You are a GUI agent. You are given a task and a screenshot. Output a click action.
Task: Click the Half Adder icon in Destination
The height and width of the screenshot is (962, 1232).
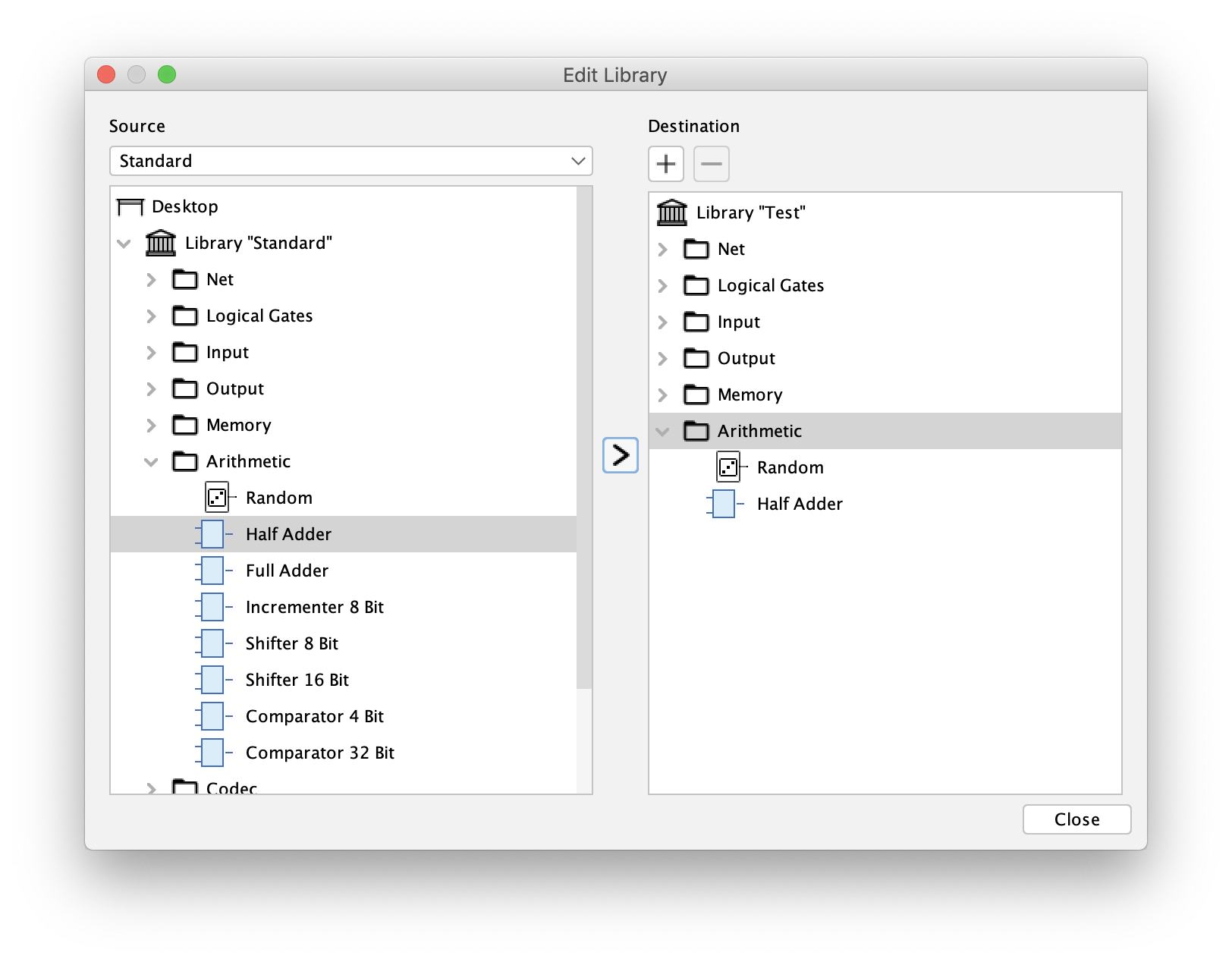coord(724,504)
